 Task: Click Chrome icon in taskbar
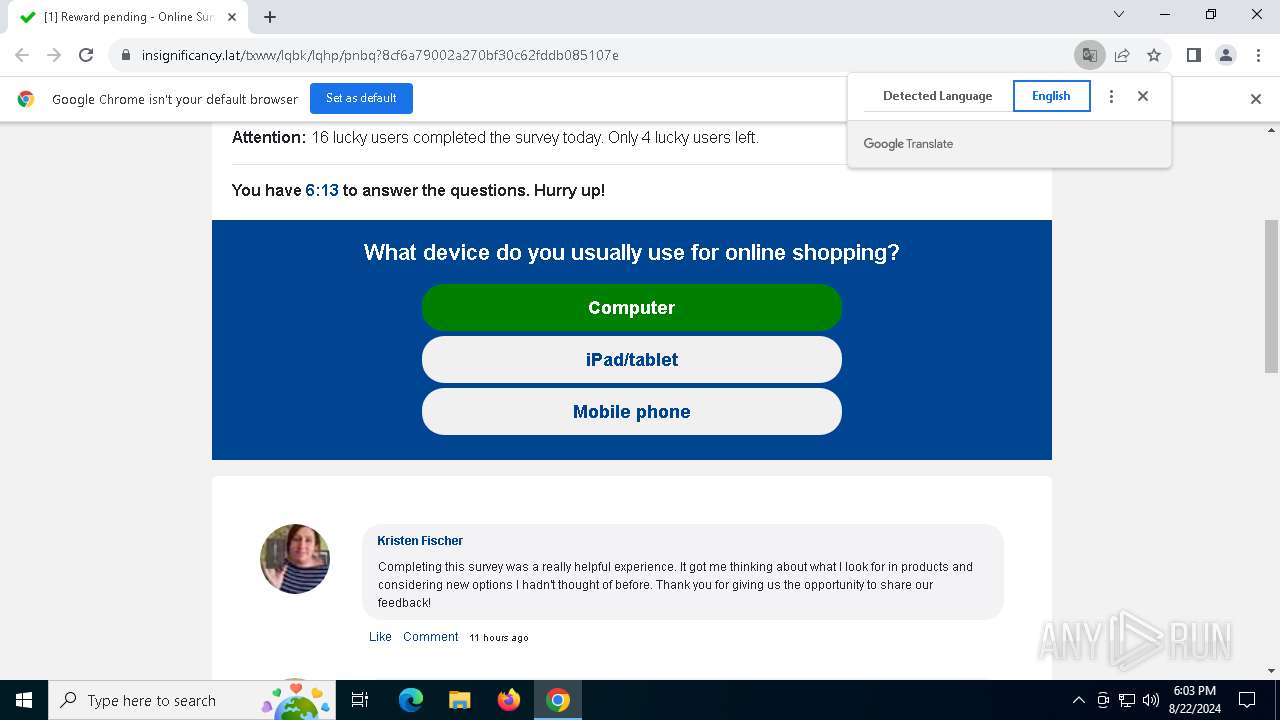pyautogui.click(x=558, y=700)
